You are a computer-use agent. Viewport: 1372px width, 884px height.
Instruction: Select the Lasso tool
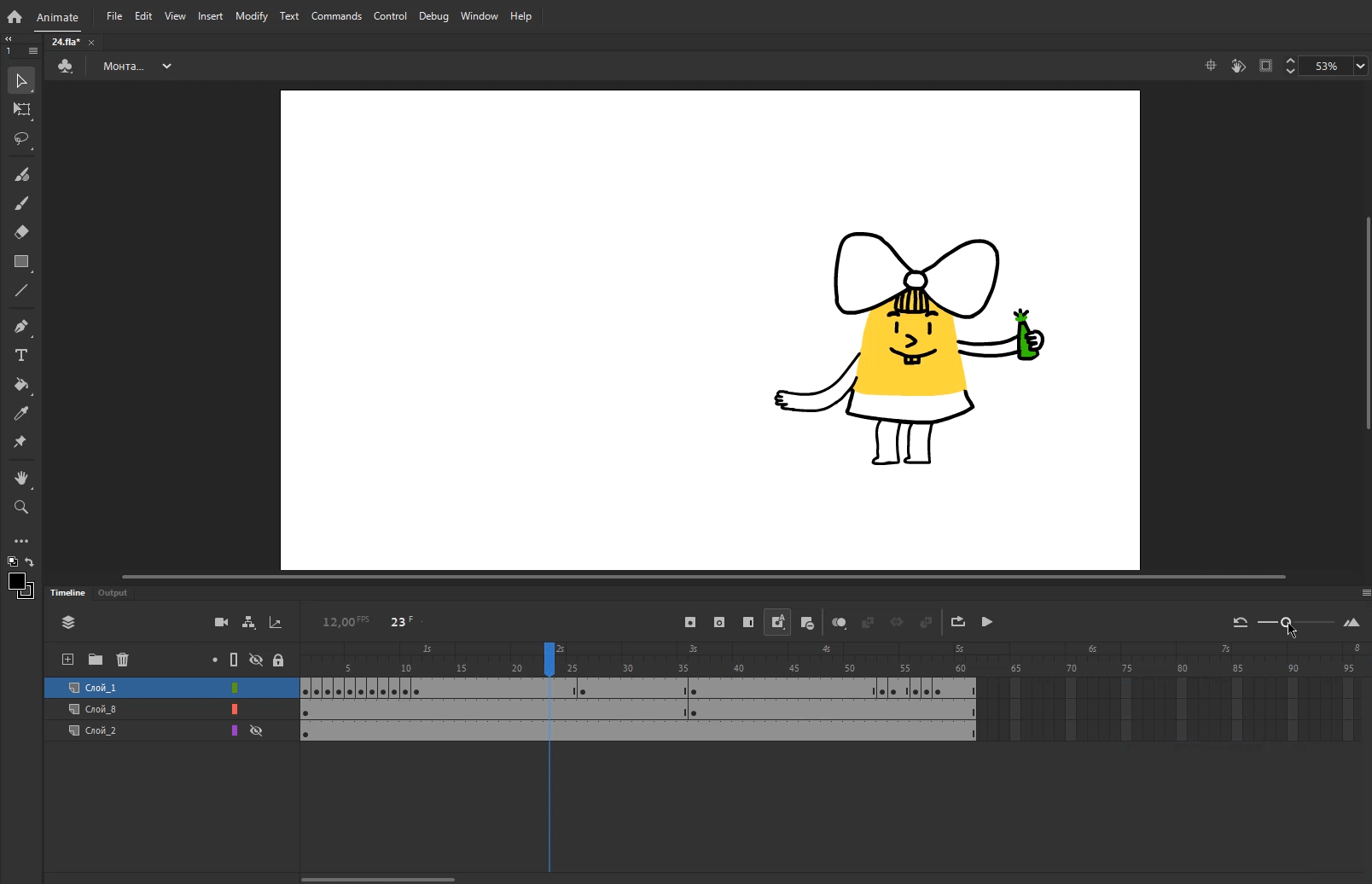click(x=21, y=138)
